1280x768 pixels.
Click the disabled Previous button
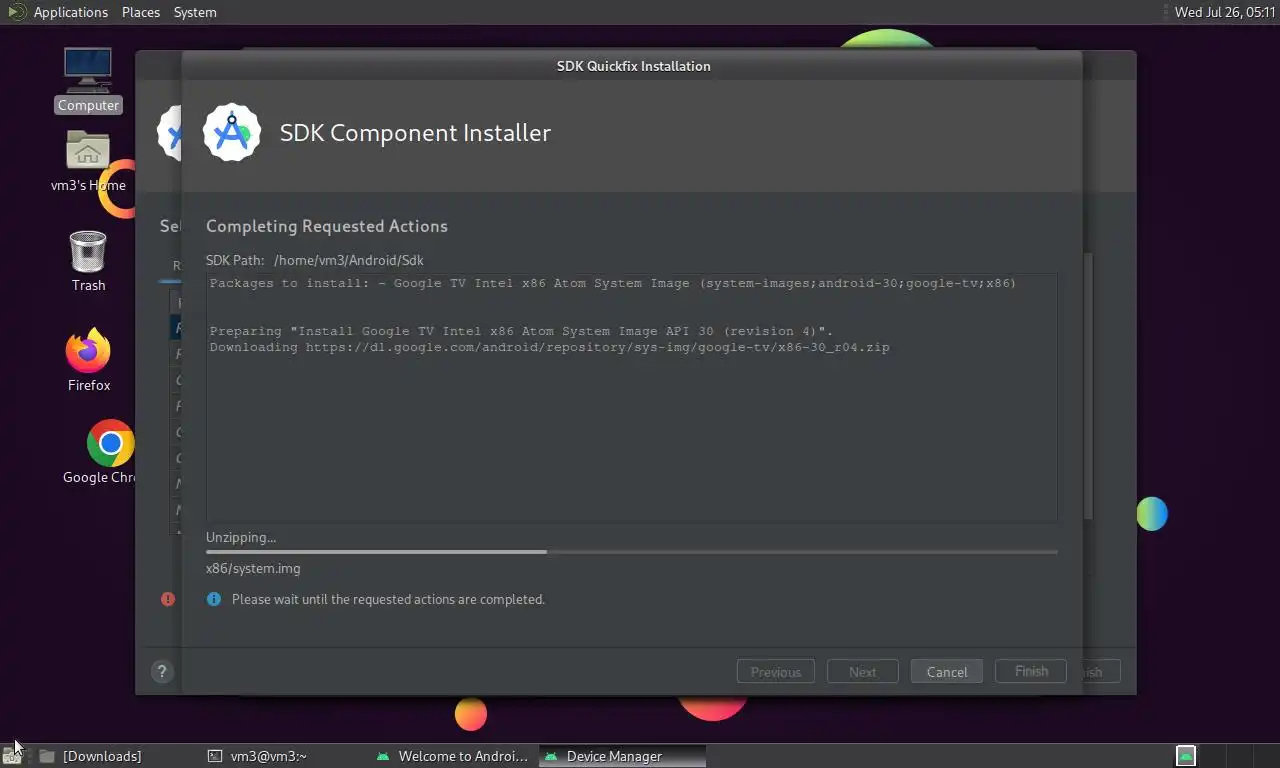(776, 672)
